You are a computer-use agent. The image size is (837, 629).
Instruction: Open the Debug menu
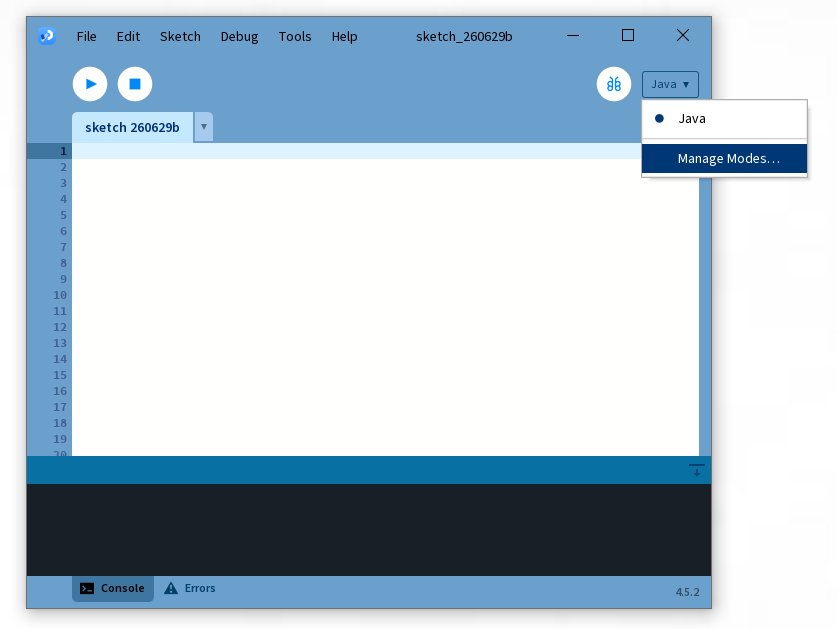(239, 36)
